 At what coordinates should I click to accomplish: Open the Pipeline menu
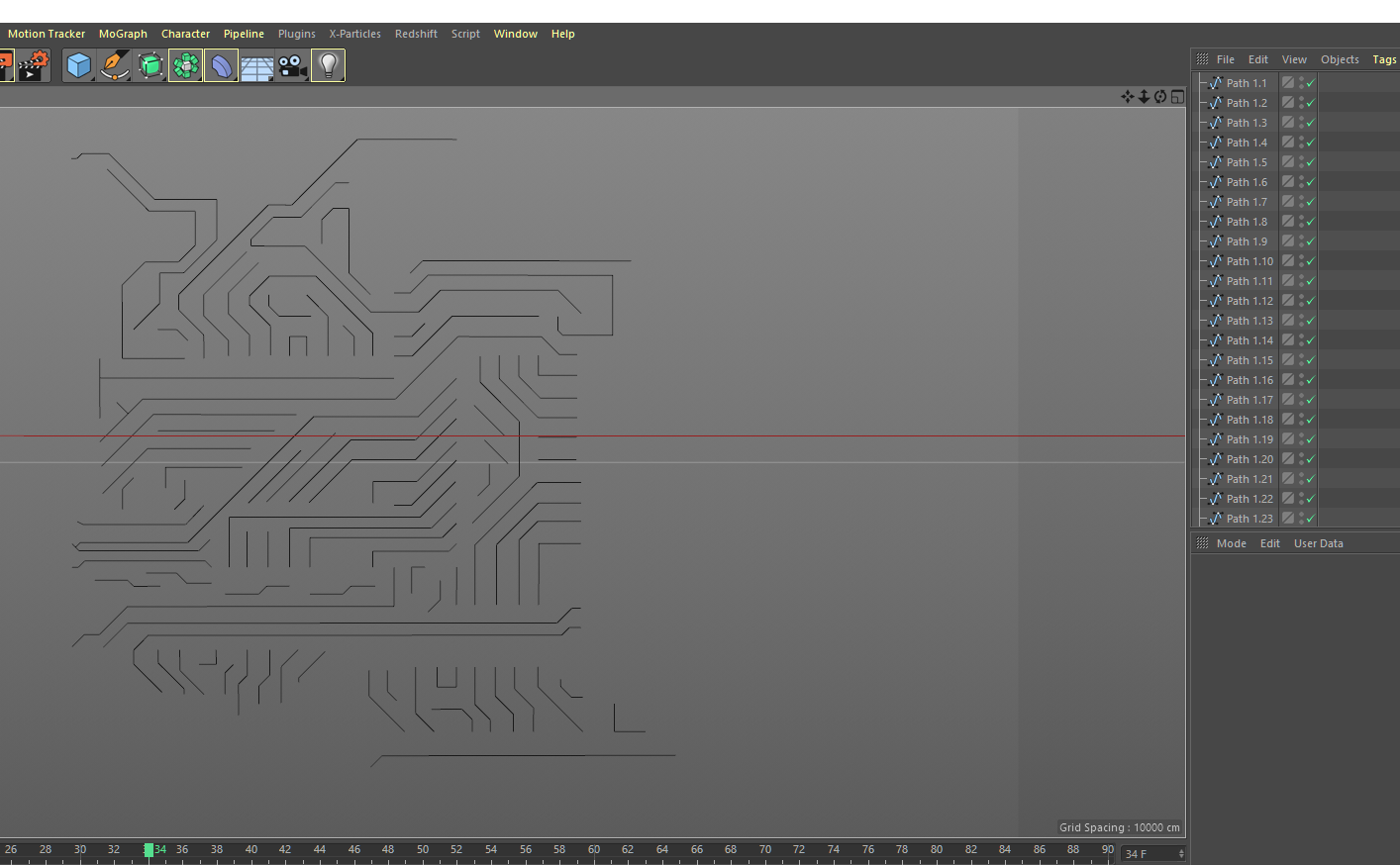(244, 34)
